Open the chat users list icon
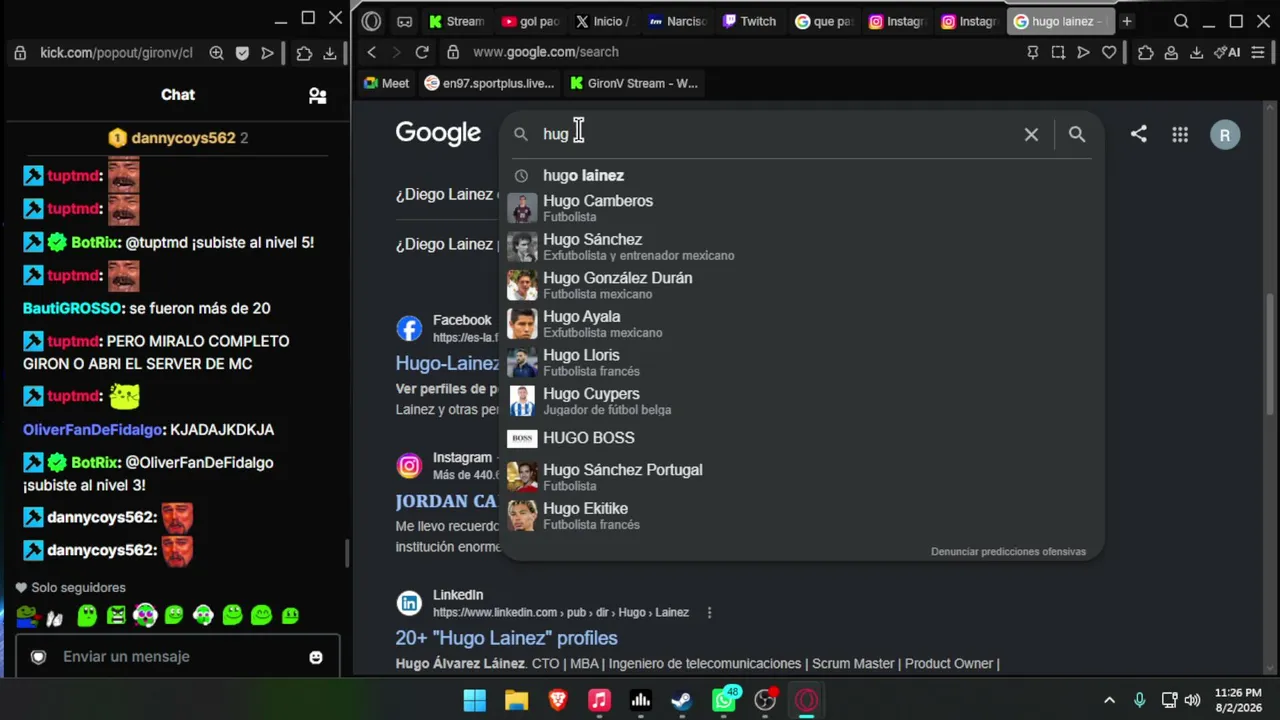The image size is (1280, 720). pyautogui.click(x=317, y=95)
